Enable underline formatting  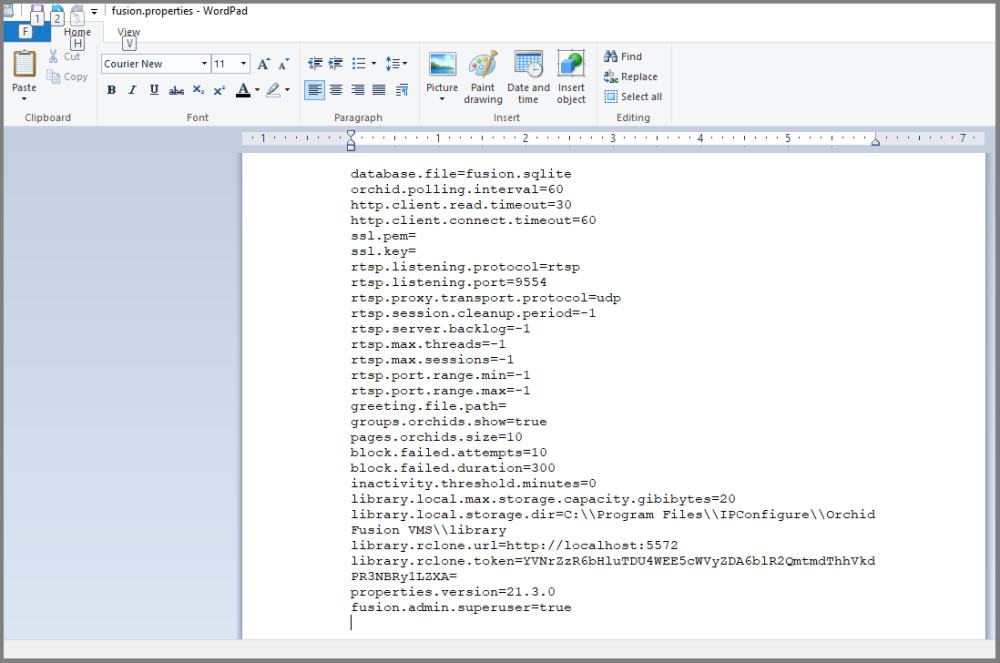pyautogui.click(x=152, y=90)
